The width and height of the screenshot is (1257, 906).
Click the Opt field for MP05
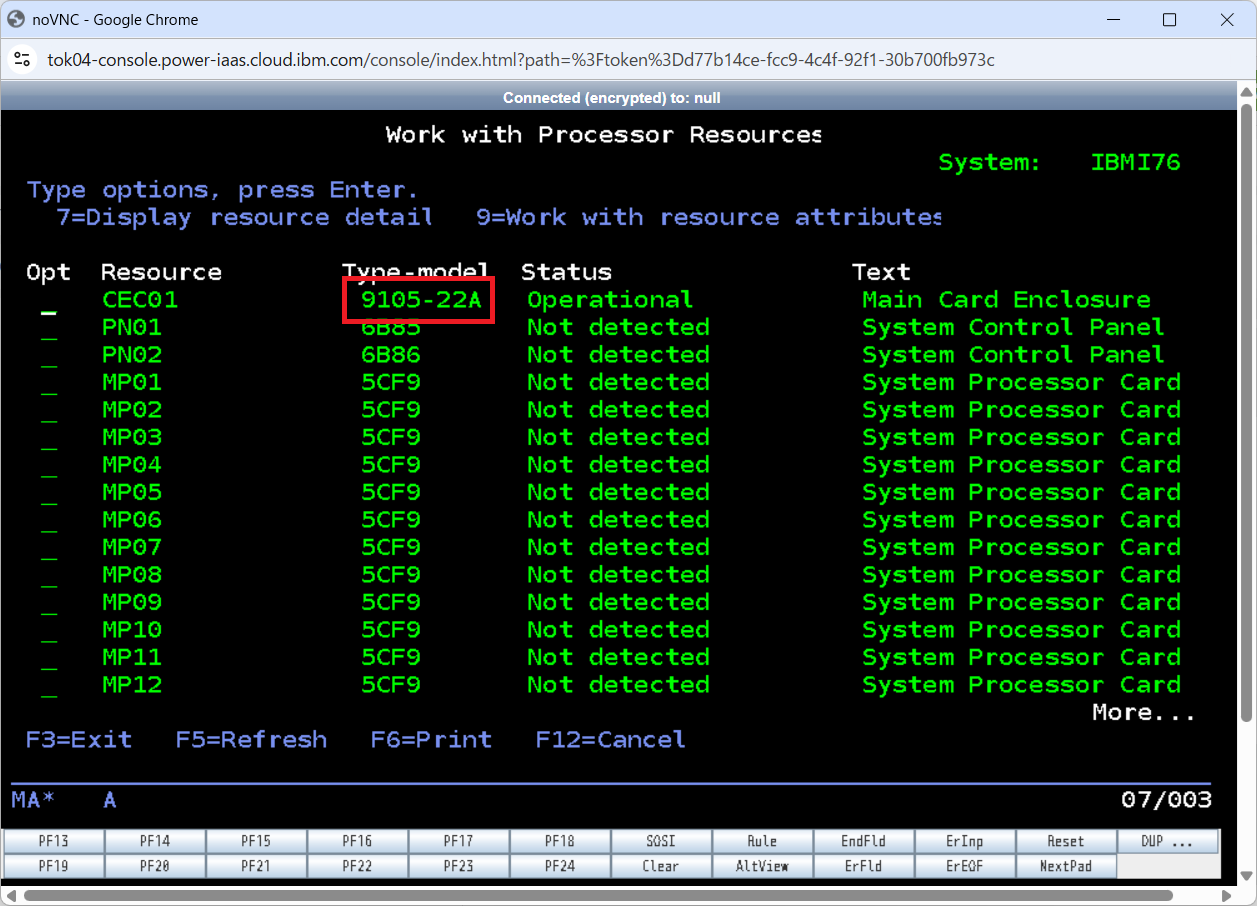[49, 494]
